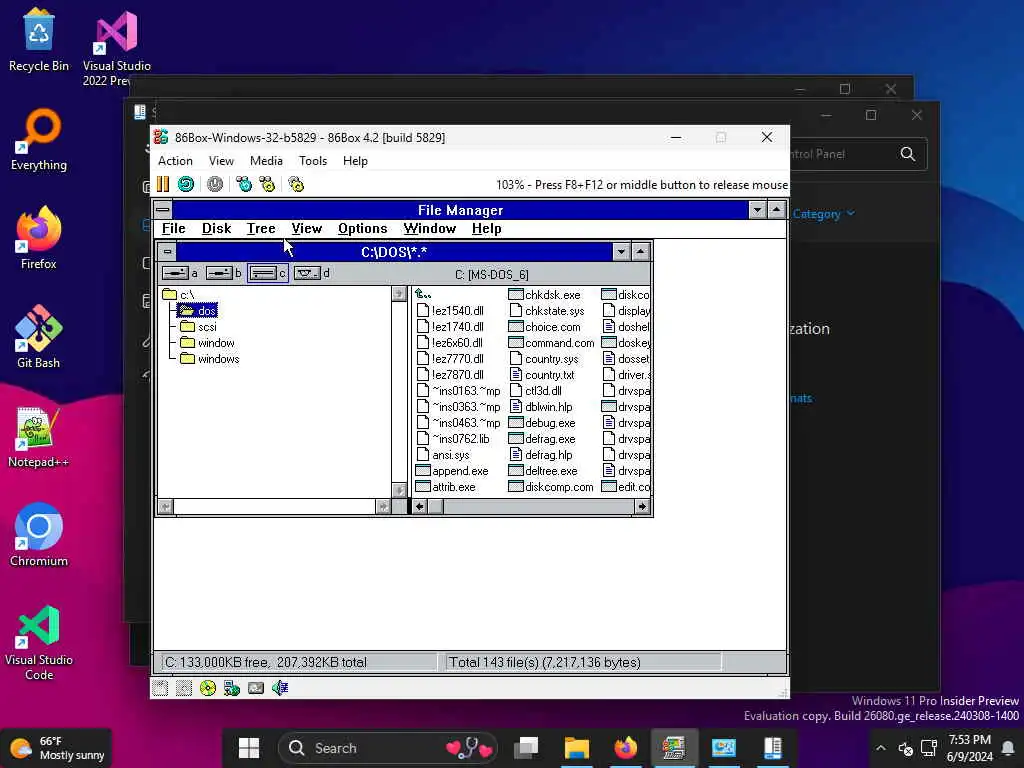Open the Everything desktop shortcut
Screen dimensions: 1024x768
point(39,140)
